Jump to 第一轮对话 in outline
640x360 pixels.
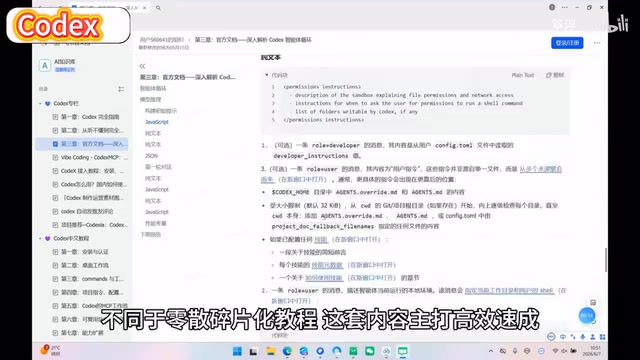click(158, 167)
